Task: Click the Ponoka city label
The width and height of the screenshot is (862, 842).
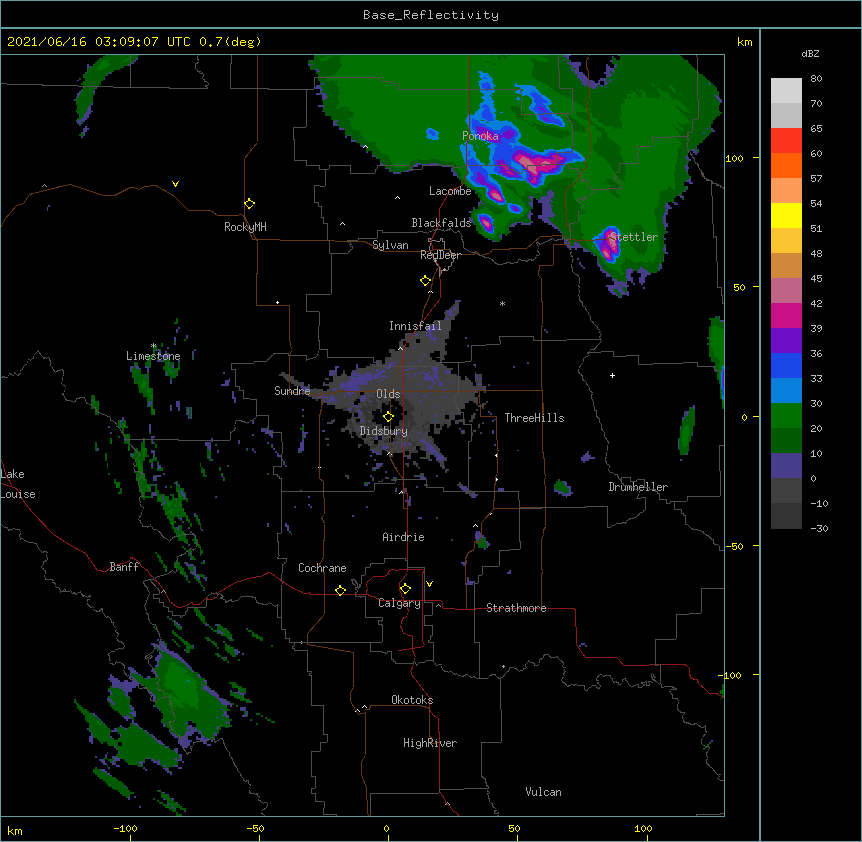Action: (480, 136)
